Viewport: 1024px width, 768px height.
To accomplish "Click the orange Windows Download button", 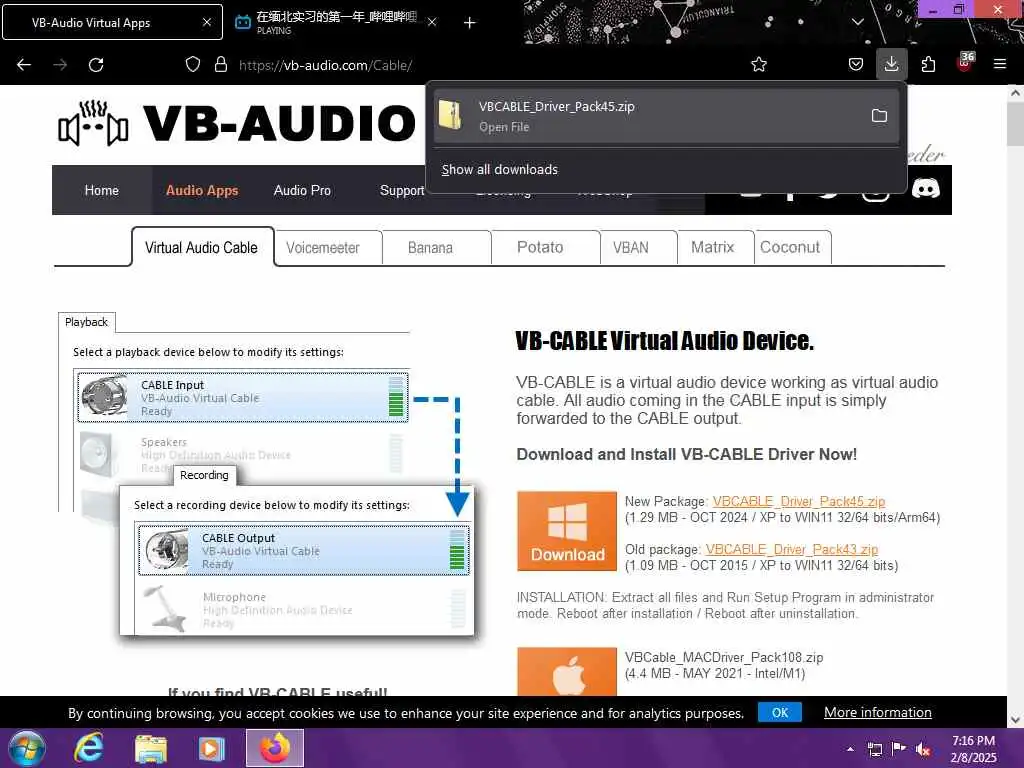I will point(567,531).
